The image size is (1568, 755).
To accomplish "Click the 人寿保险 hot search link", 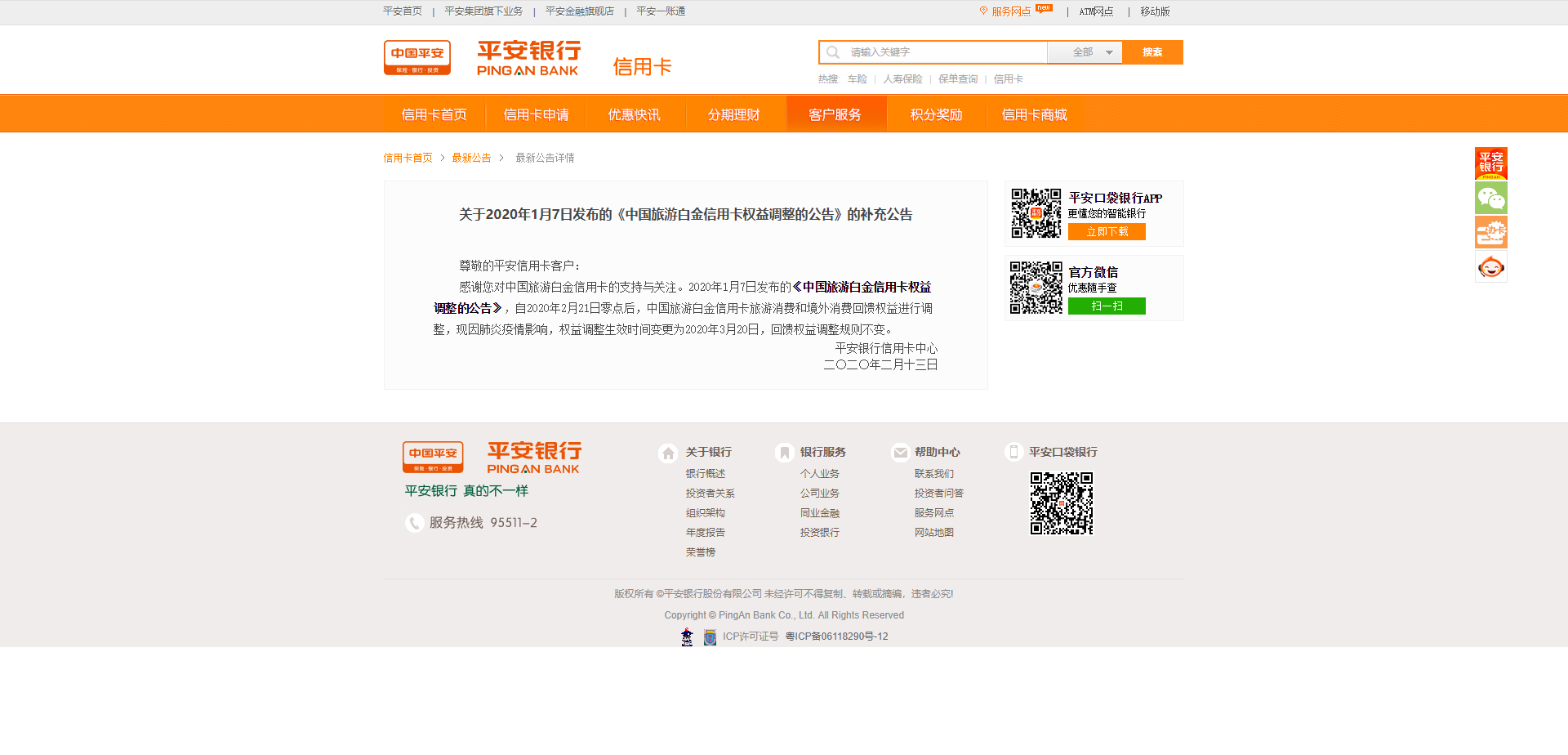I will click(902, 79).
